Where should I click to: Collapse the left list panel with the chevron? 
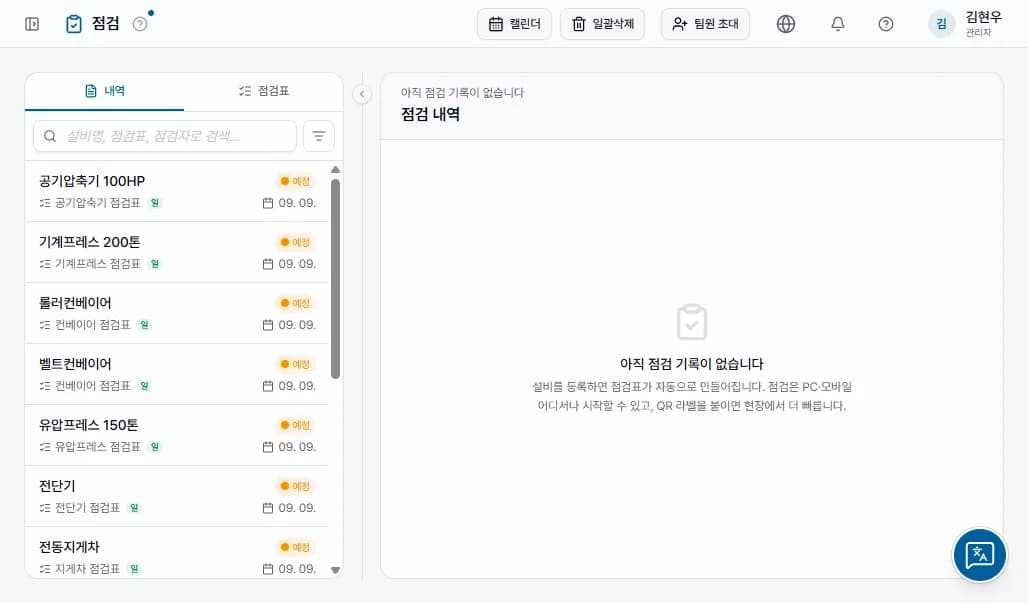pos(362,94)
